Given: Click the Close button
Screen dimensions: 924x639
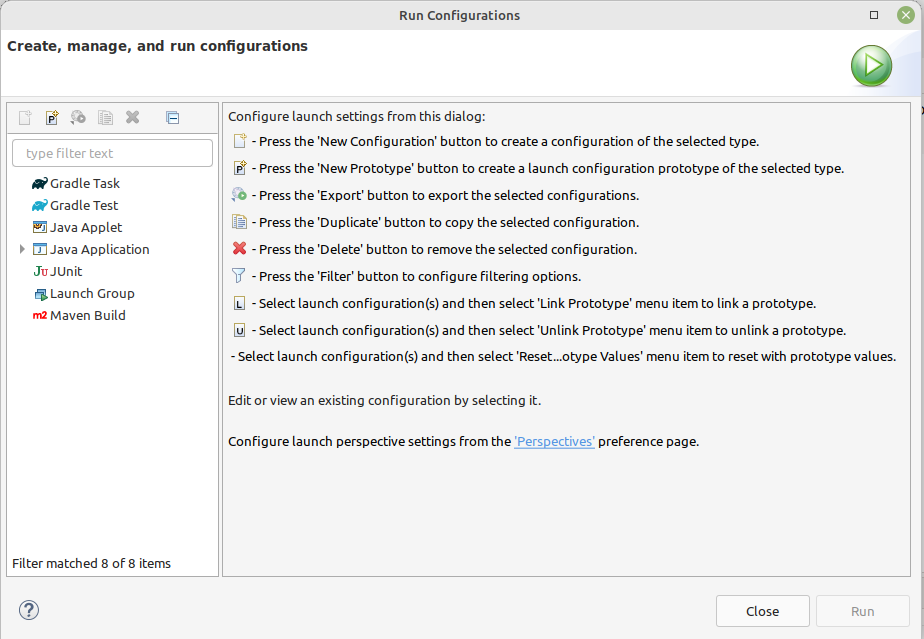Looking at the screenshot, I should (763, 611).
